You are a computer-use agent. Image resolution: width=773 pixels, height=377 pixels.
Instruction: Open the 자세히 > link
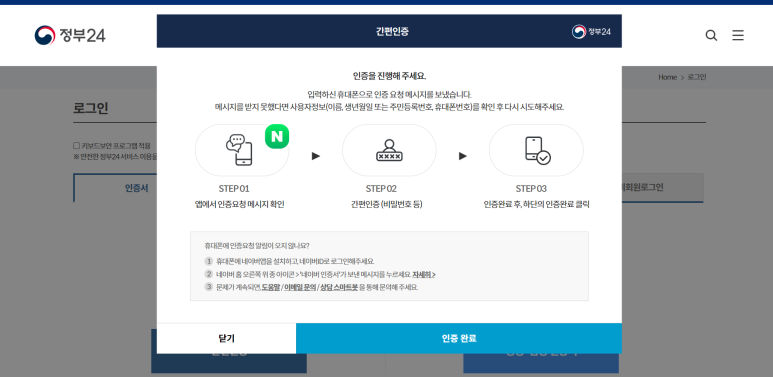pos(424,274)
